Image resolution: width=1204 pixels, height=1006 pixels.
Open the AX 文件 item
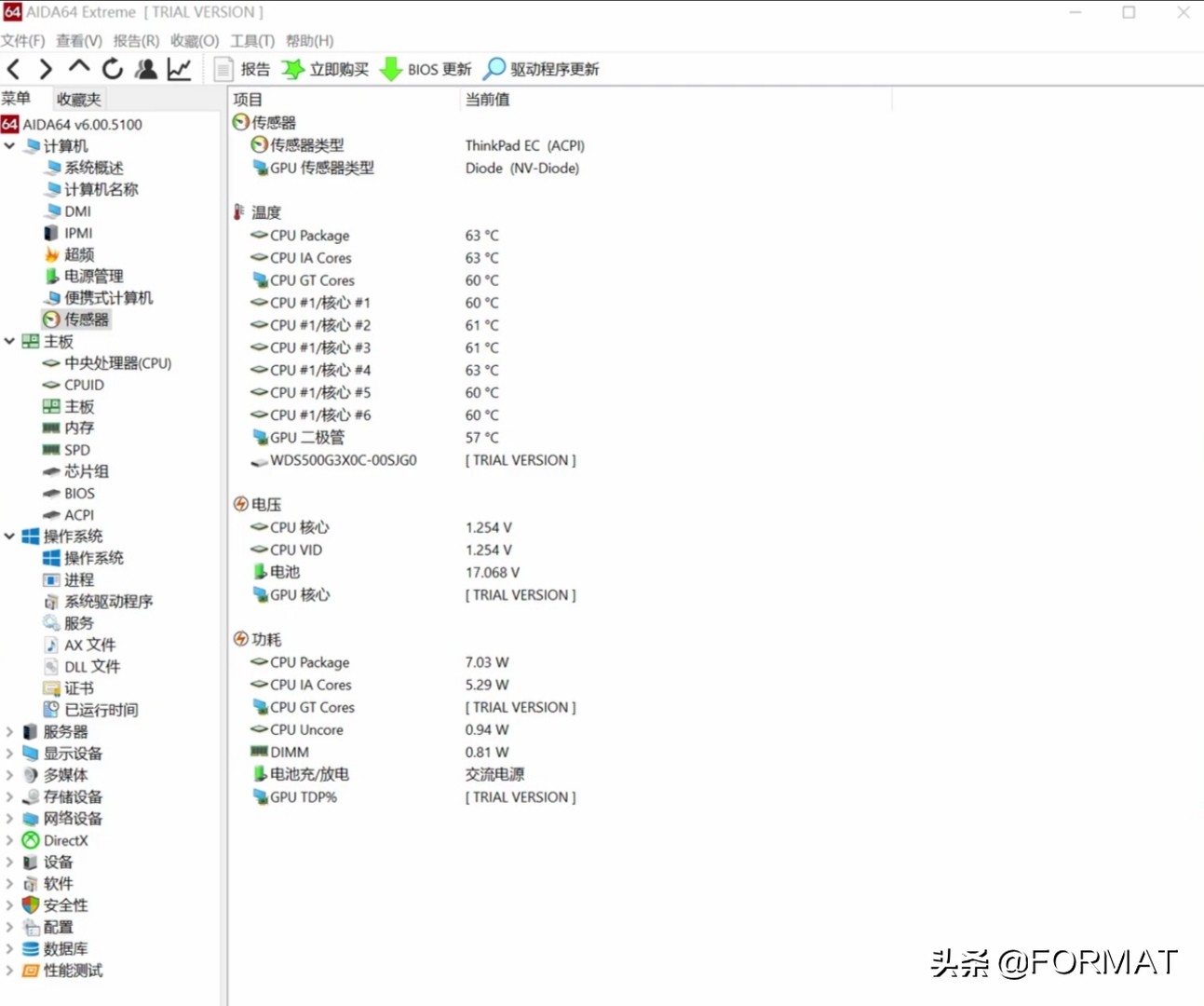click(x=79, y=645)
